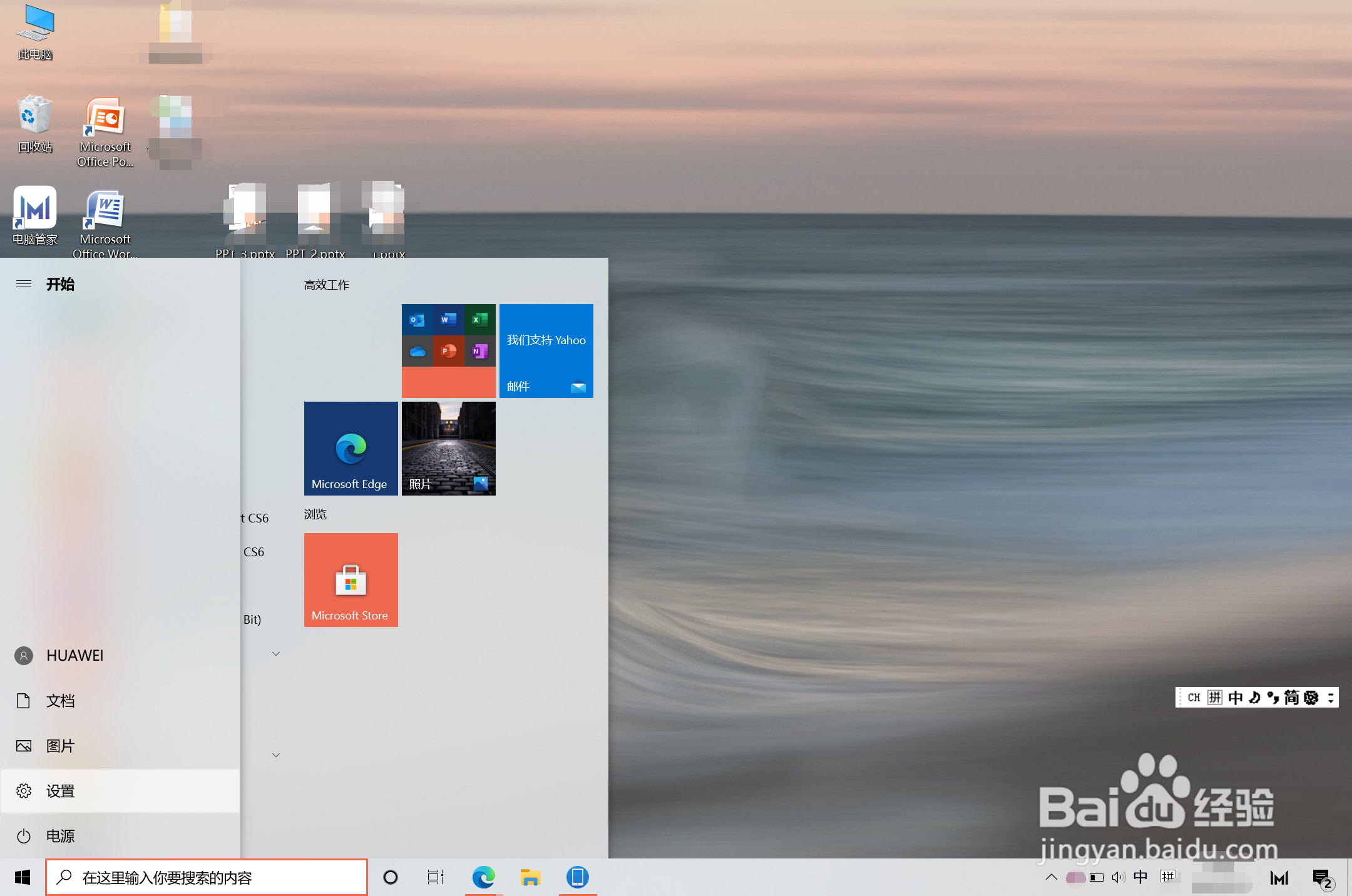Open the Photos (照片) tile
1352x896 pixels.
click(x=448, y=448)
